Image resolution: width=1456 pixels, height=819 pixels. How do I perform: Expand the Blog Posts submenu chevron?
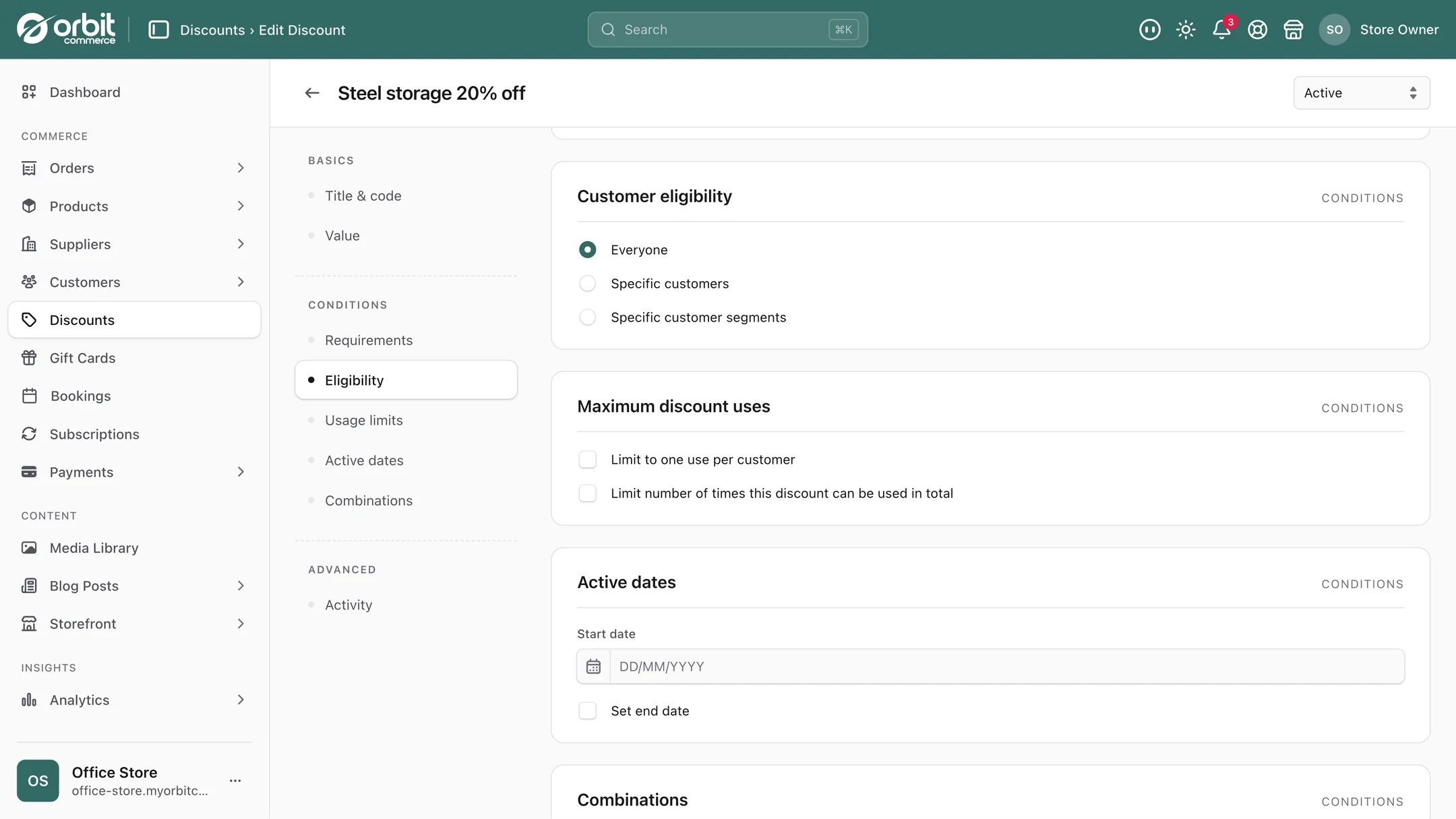241,586
